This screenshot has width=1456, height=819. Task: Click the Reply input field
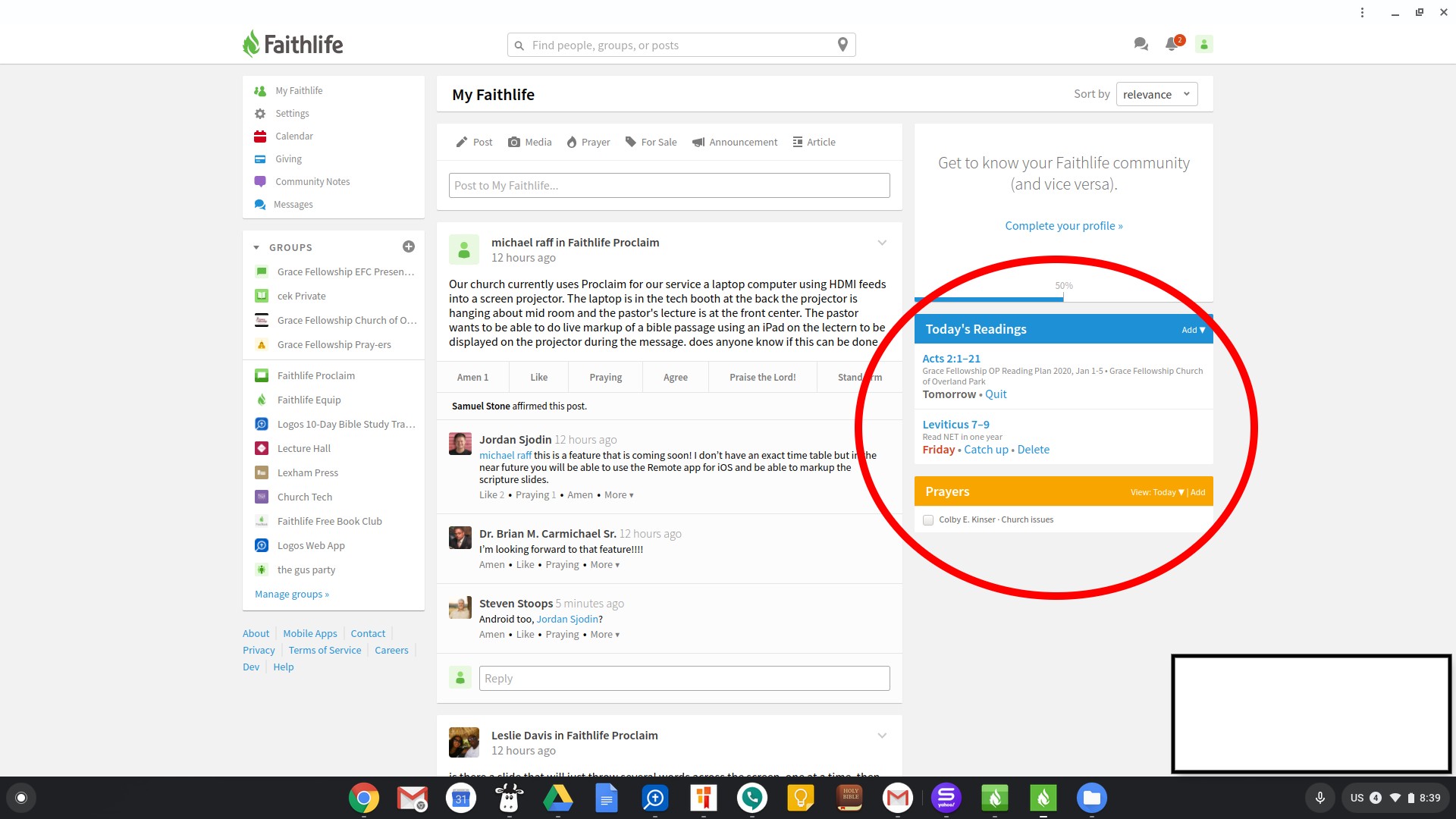pos(684,679)
